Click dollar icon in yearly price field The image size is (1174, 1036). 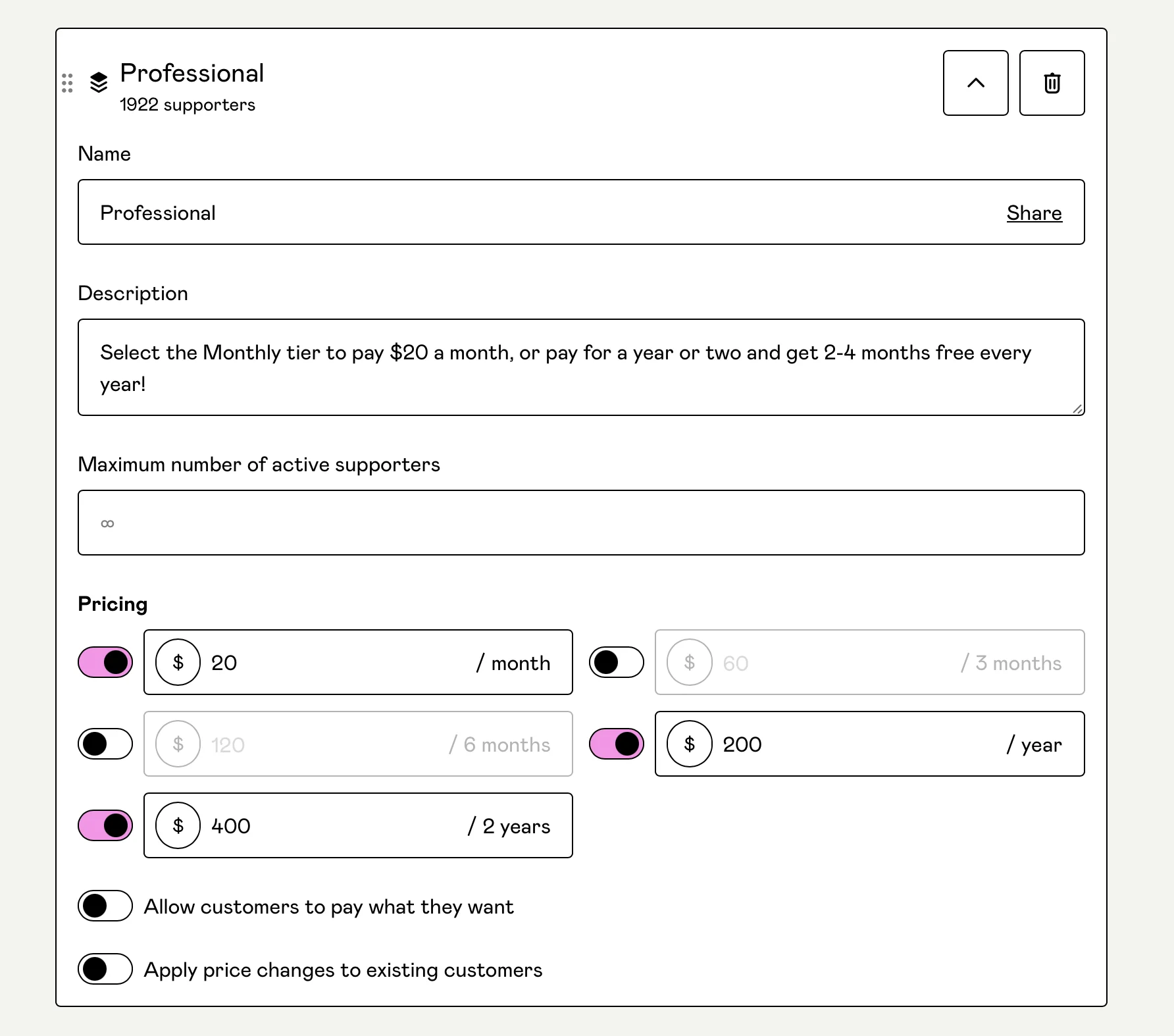(x=689, y=744)
